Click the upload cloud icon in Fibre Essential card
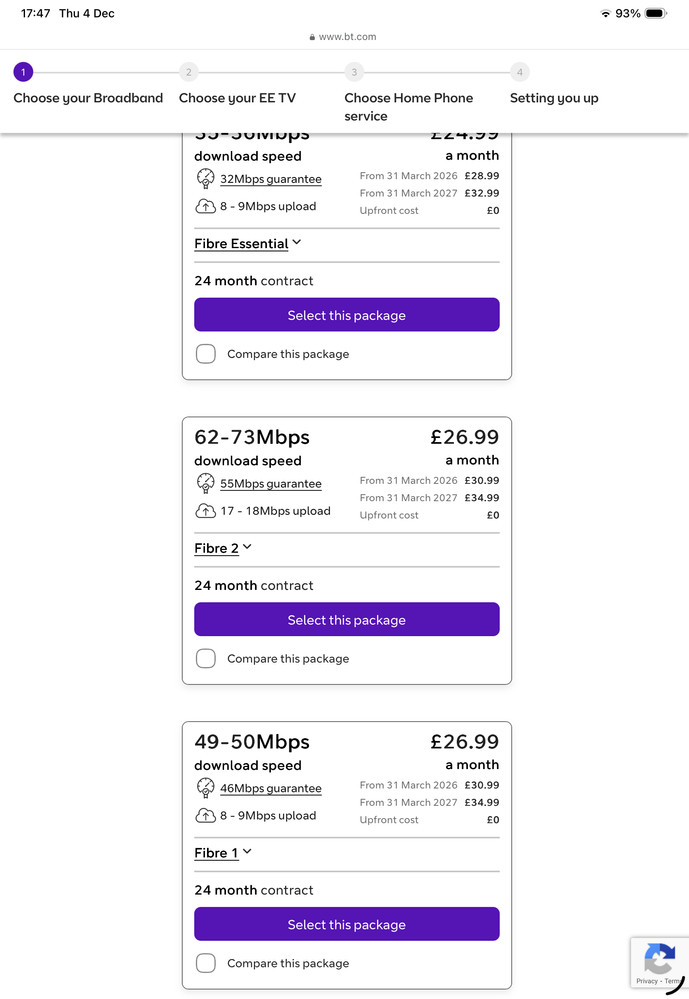 click(205, 207)
